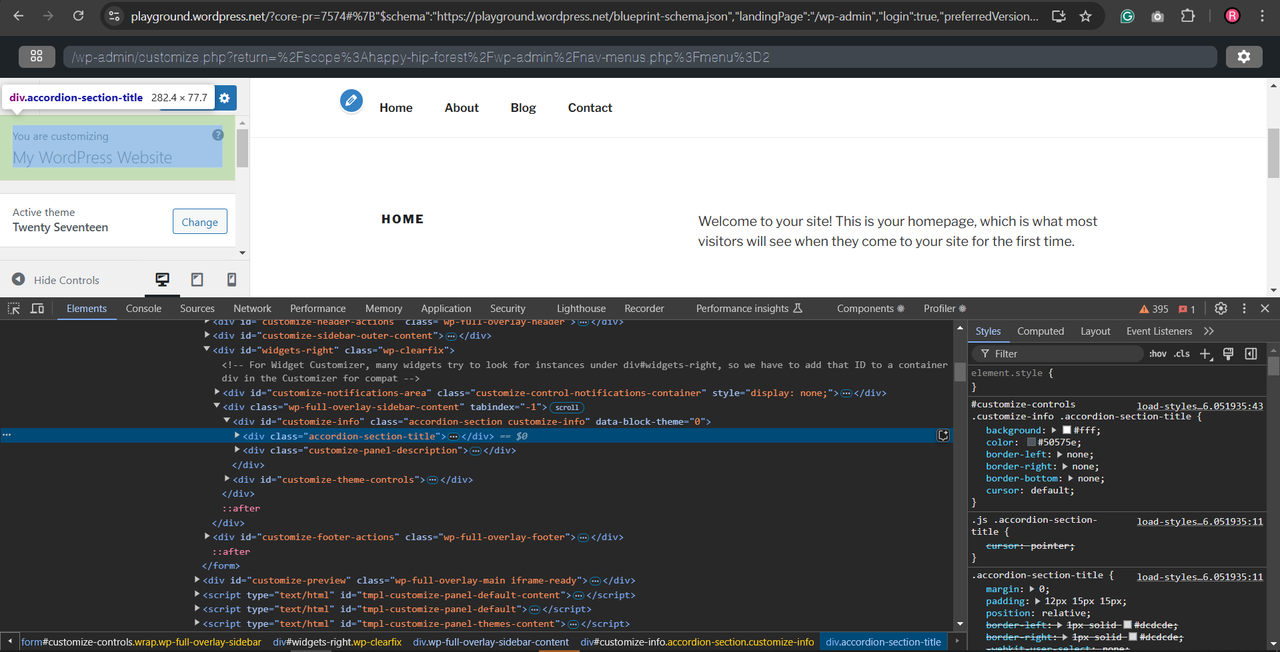
Task: Focus the Styles Filter input field
Action: (x=1058, y=354)
